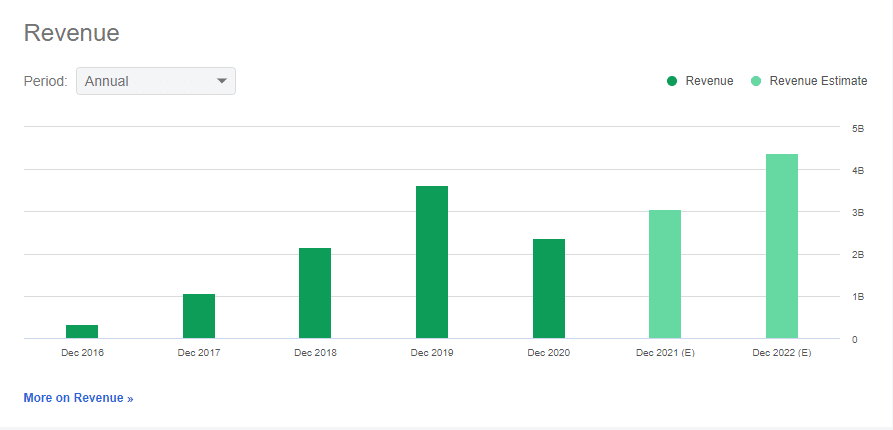Click the 1B y-axis value
The image size is (893, 430).
point(859,297)
